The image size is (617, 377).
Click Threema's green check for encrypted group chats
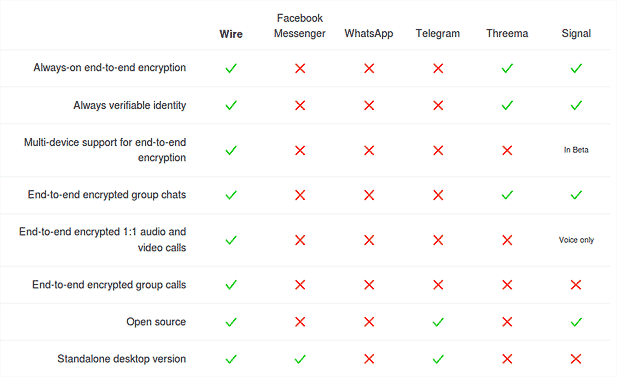coord(507,195)
